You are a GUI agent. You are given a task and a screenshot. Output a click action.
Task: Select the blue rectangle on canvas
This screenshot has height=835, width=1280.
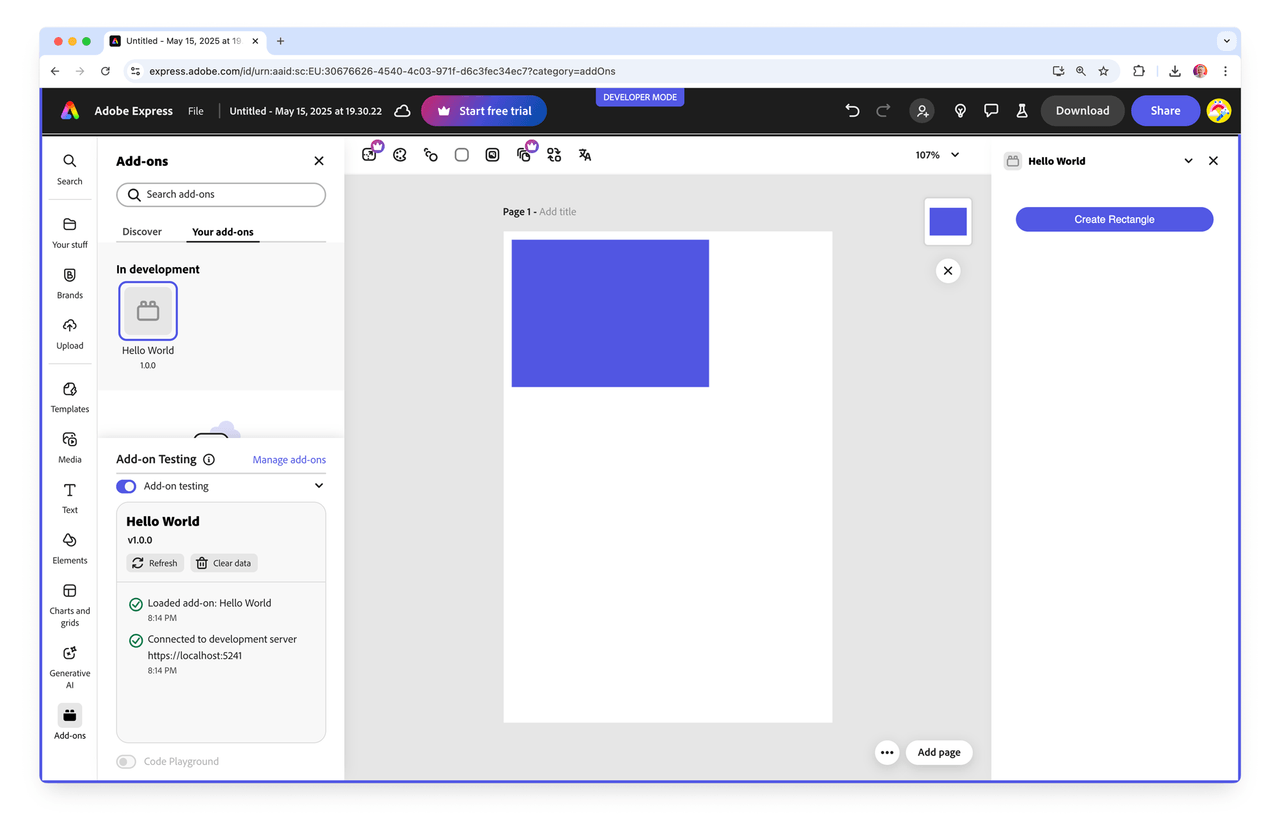[x=610, y=313]
